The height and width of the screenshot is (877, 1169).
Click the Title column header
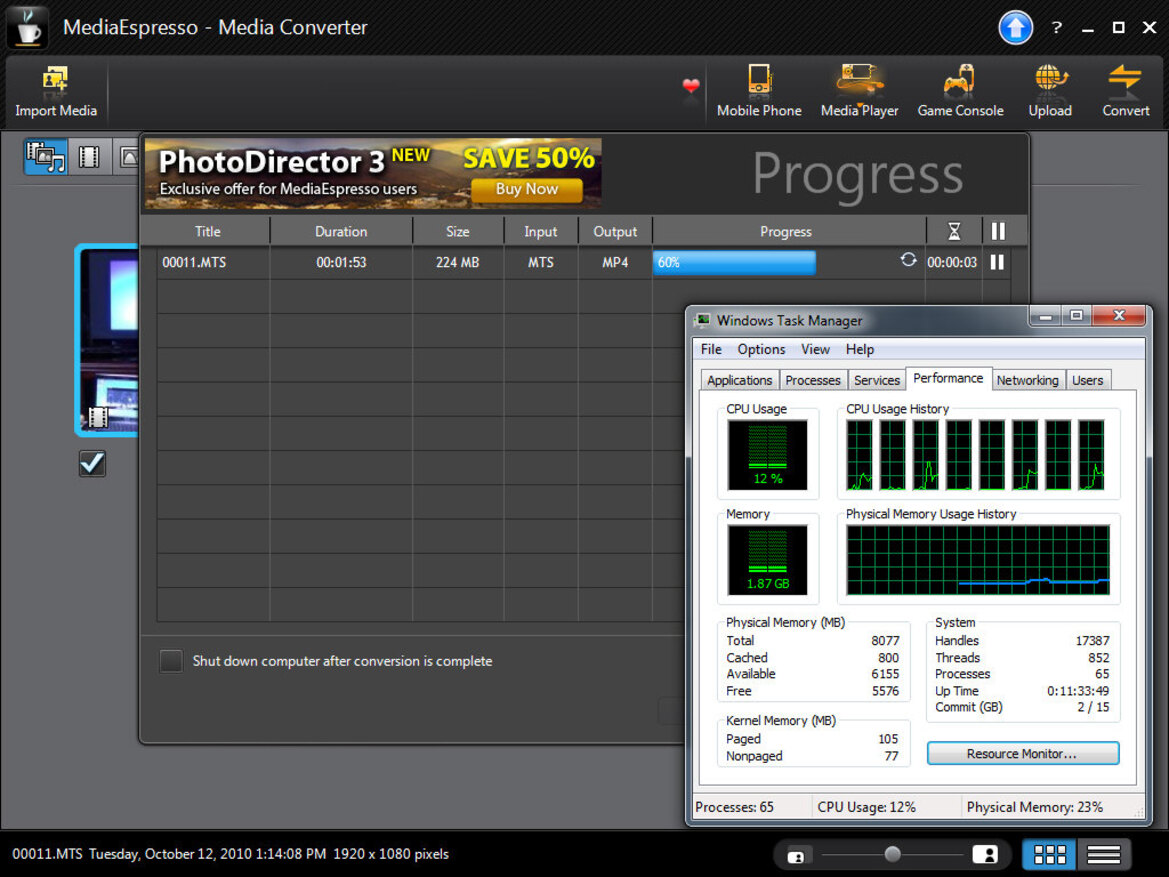pos(207,232)
